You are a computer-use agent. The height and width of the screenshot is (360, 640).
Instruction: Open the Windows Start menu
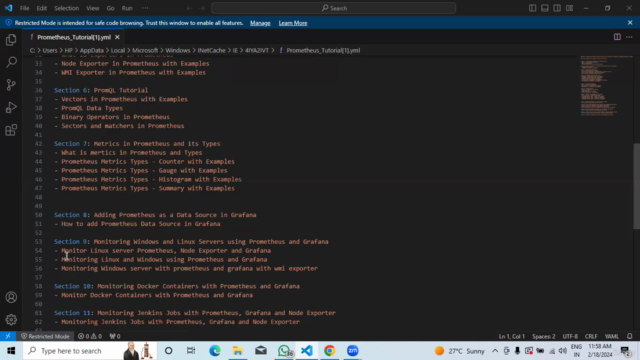11,351
